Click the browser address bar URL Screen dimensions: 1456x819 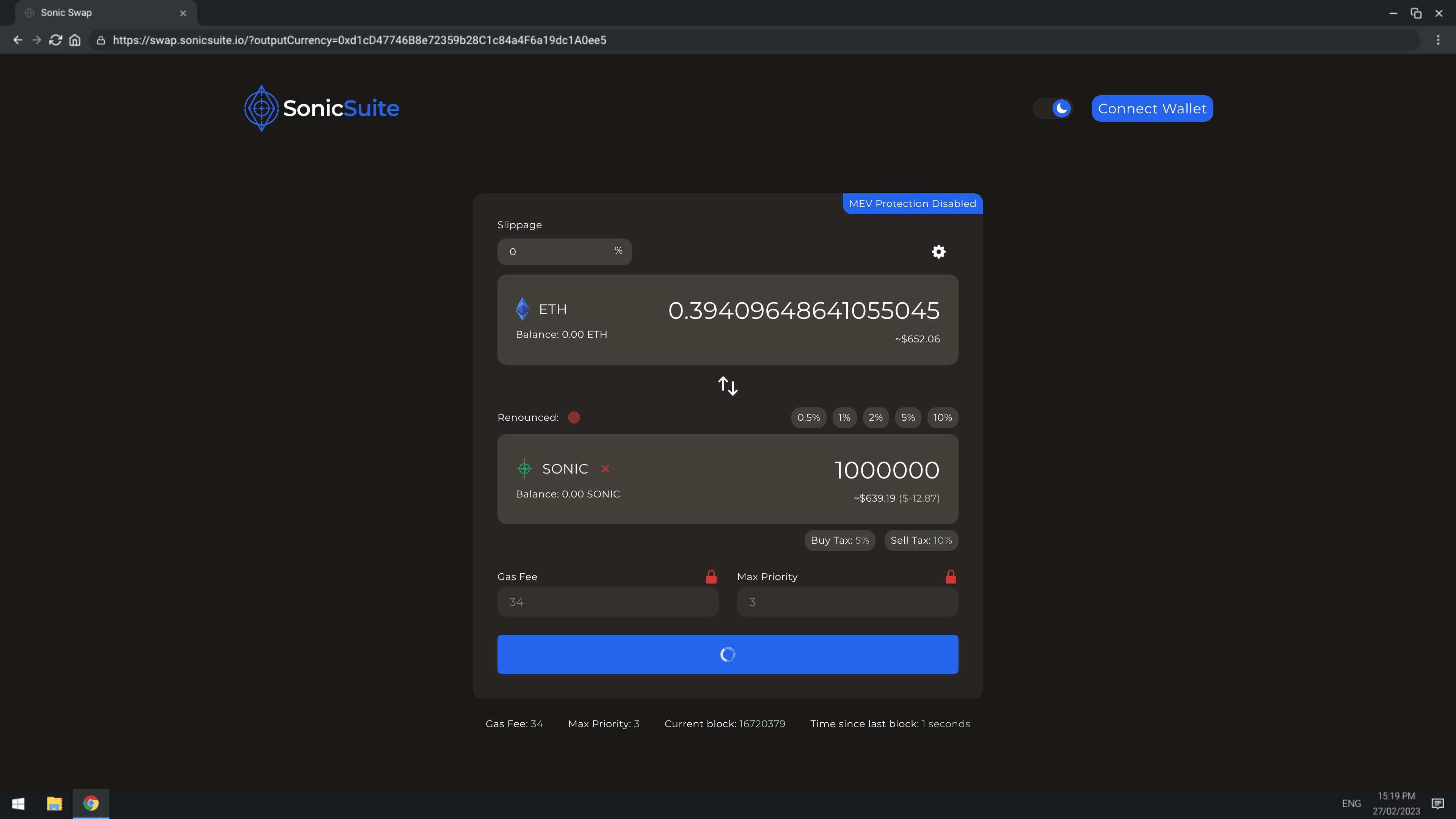(359, 40)
